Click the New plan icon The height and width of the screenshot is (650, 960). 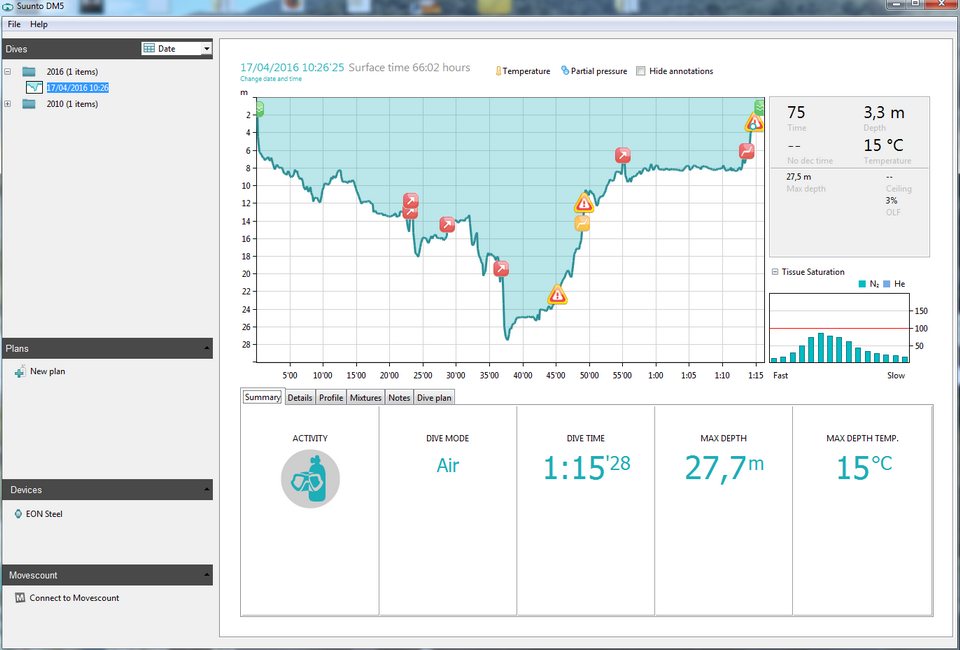click(20, 371)
